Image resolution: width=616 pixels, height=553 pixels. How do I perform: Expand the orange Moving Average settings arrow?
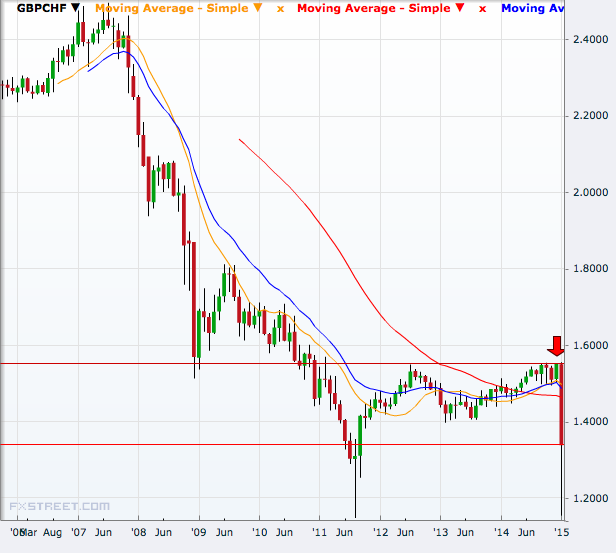[x=257, y=7]
